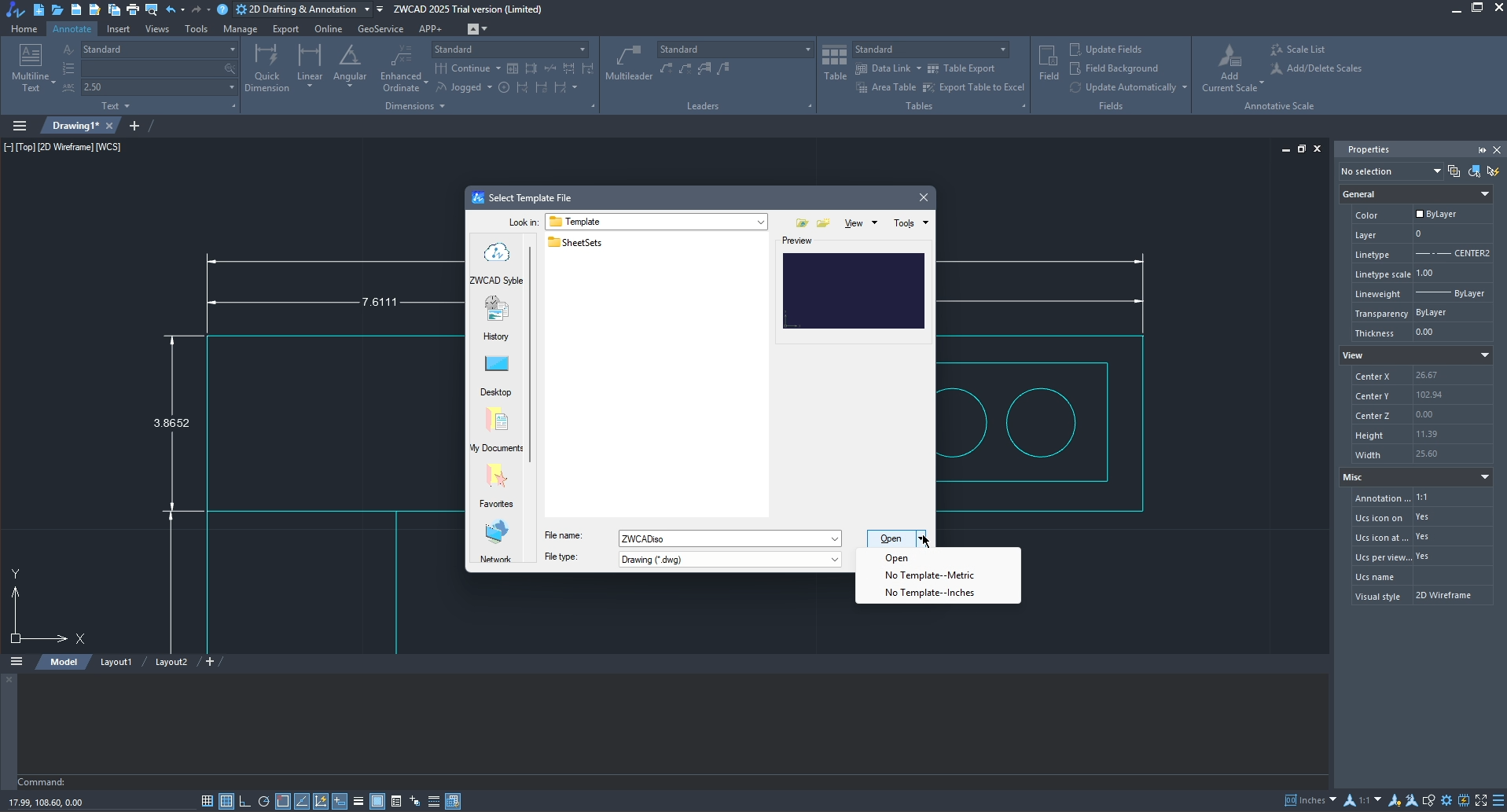Toggle Object Snap in status bar

[282, 801]
